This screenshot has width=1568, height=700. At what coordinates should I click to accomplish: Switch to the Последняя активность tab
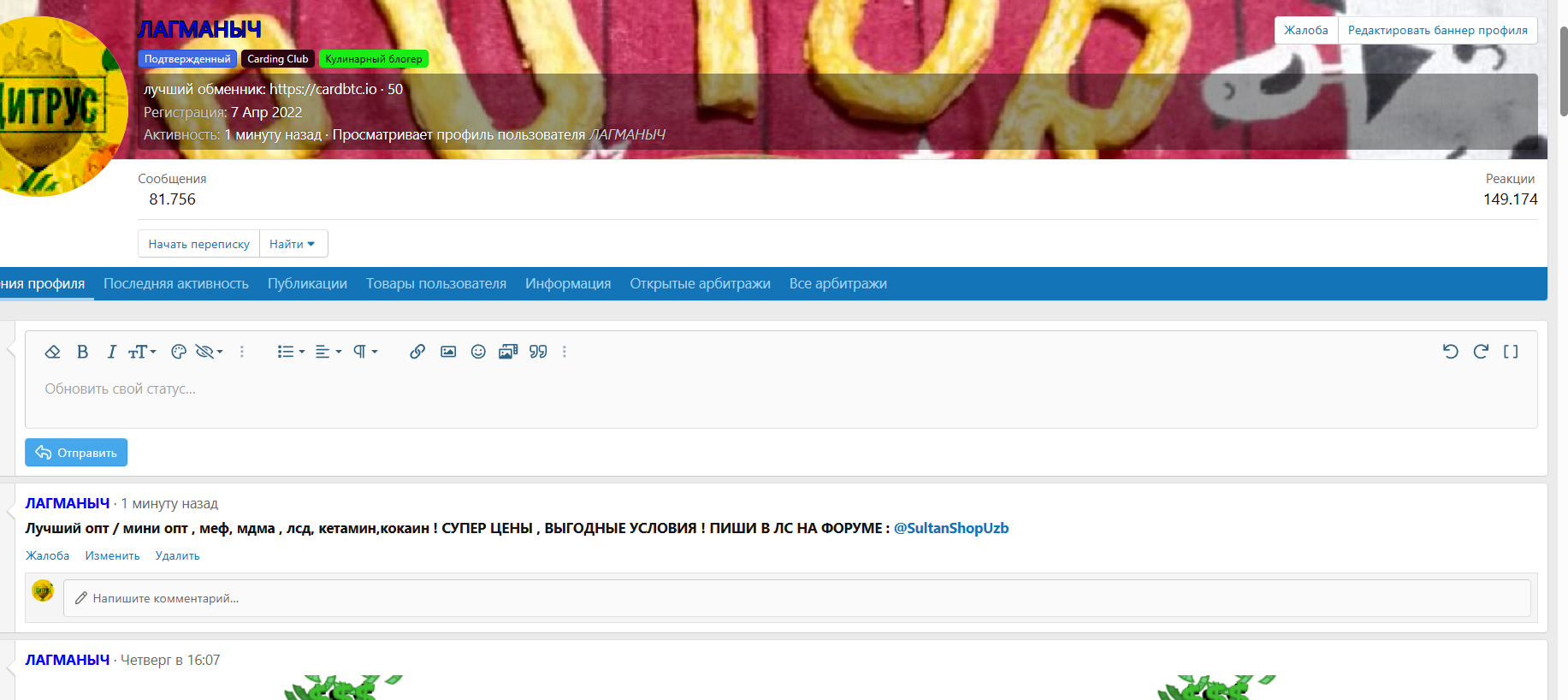click(176, 284)
